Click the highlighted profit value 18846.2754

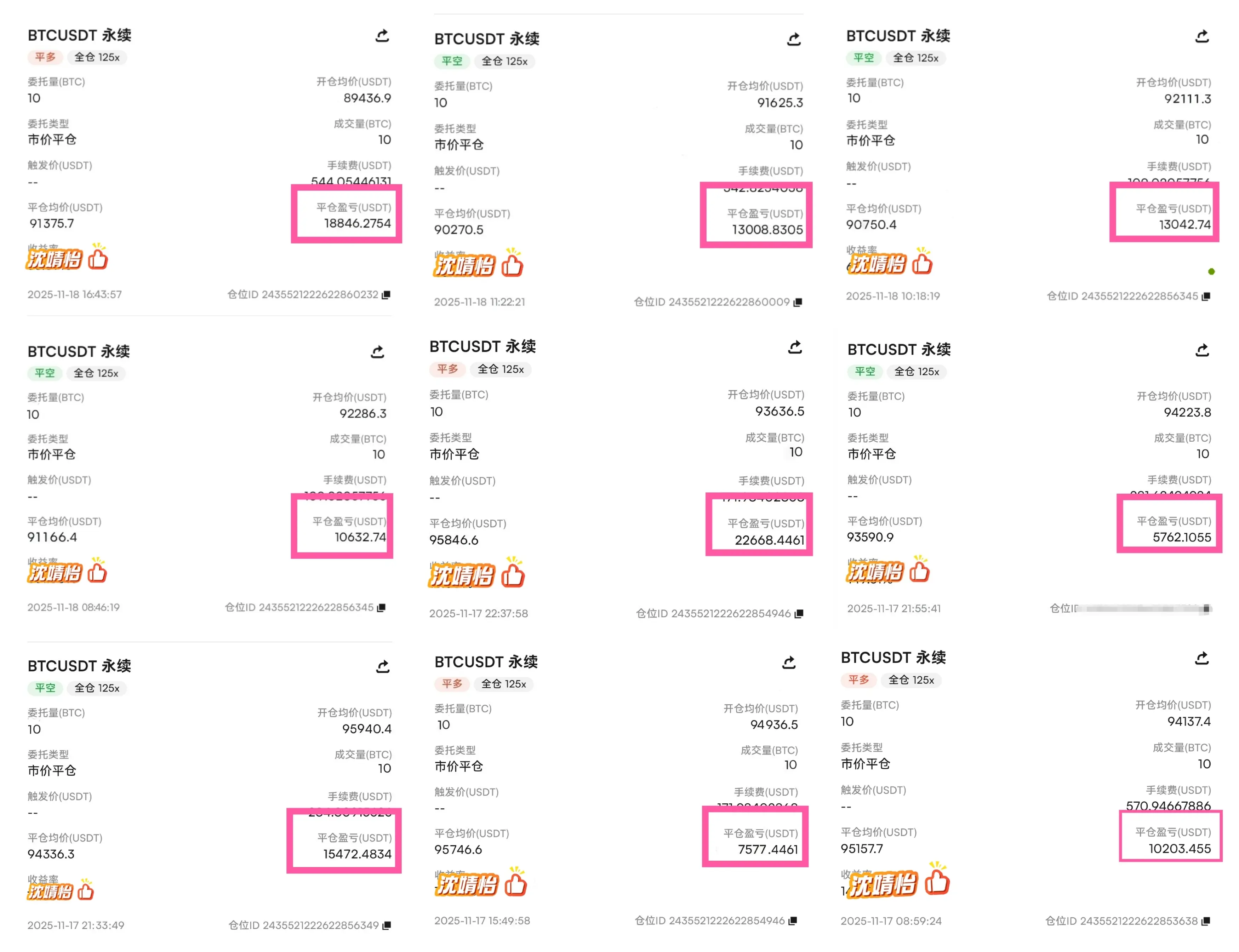[357, 223]
